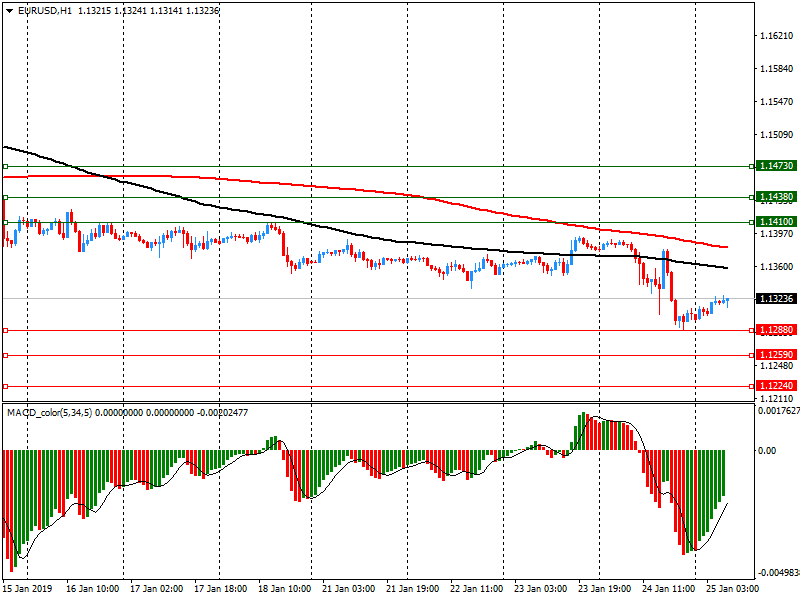Click price scale value 1.13970
Viewport: 800px width, 600px height.
tap(777, 234)
